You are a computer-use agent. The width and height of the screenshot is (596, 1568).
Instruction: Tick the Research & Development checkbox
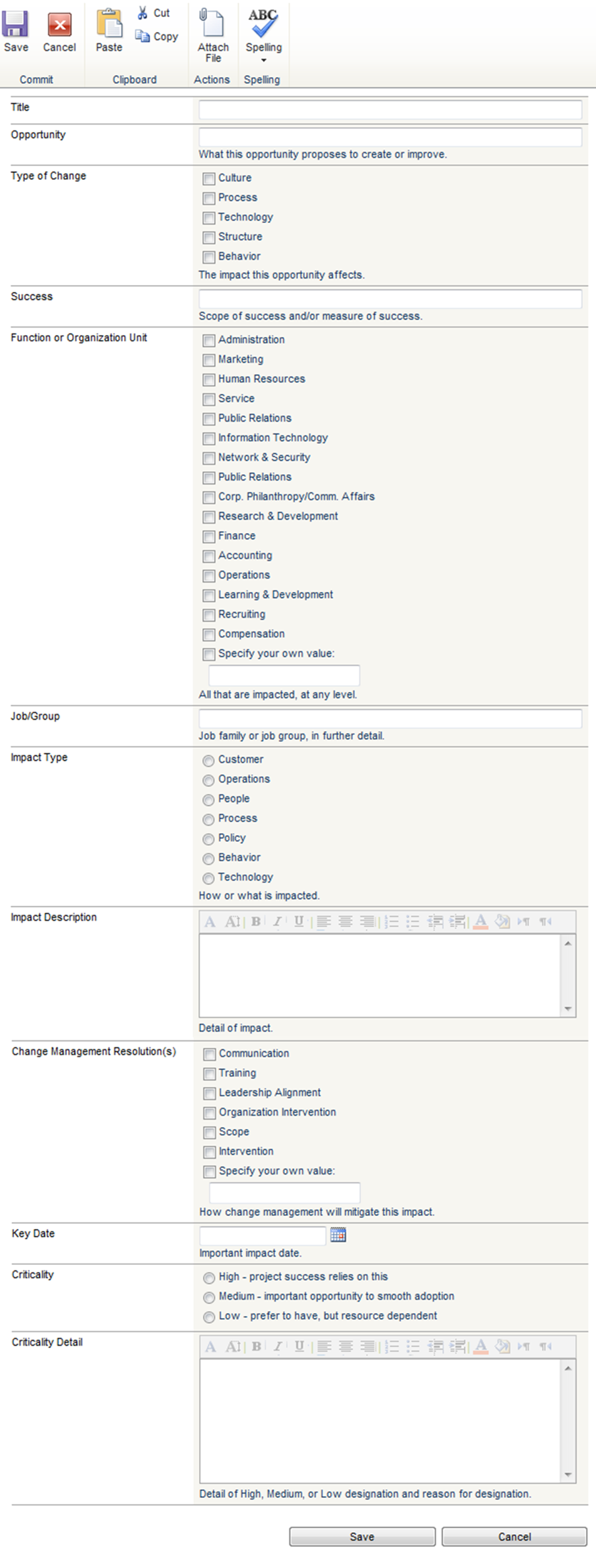pyautogui.click(x=208, y=517)
